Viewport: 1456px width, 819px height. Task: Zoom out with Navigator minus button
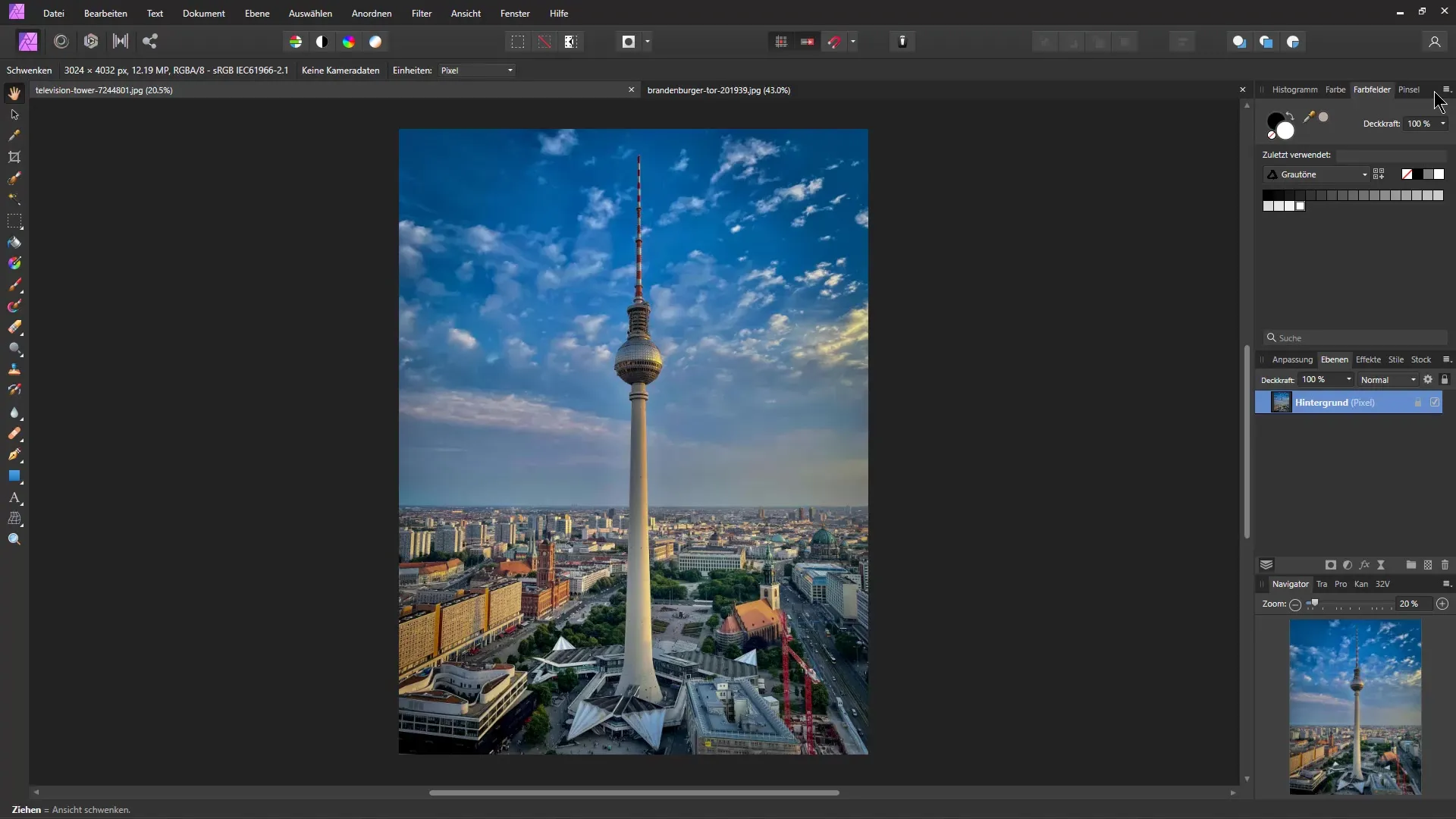click(x=1295, y=604)
